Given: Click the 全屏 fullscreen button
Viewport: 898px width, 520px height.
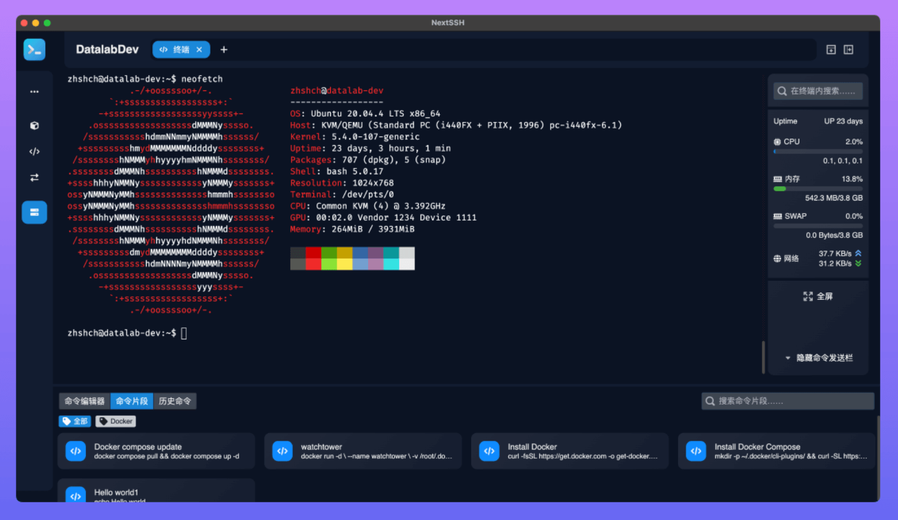Looking at the screenshot, I should (817, 296).
